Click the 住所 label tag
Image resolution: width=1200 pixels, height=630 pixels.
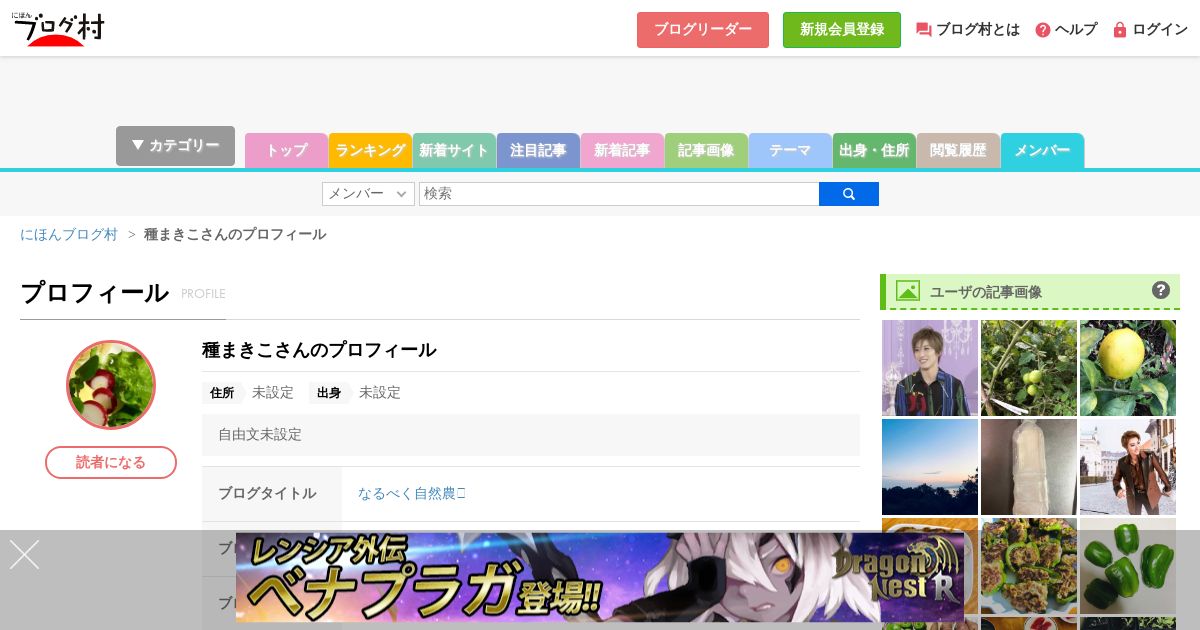point(222,393)
